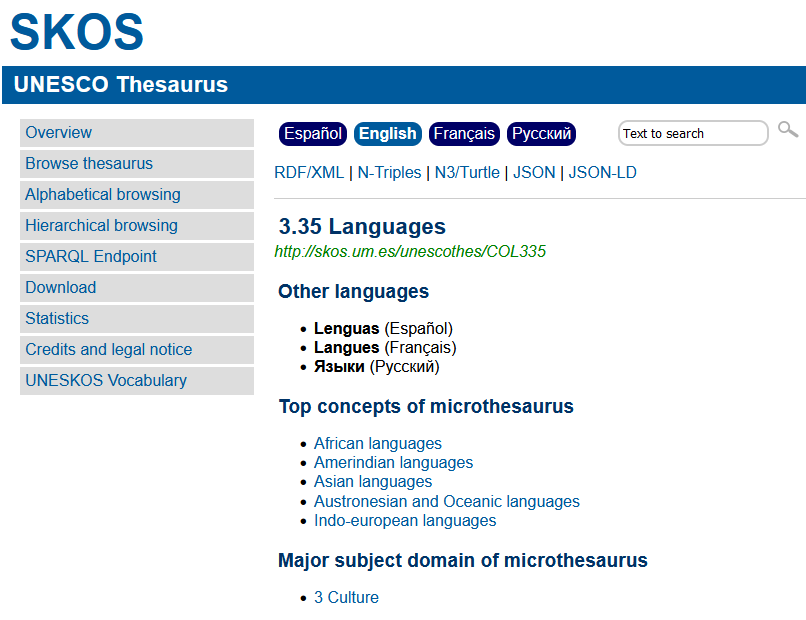Open Browse thesaurus in sidebar

coord(137,163)
